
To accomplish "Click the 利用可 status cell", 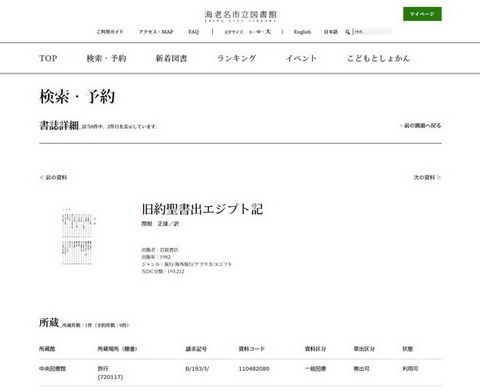I will [x=410, y=369].
